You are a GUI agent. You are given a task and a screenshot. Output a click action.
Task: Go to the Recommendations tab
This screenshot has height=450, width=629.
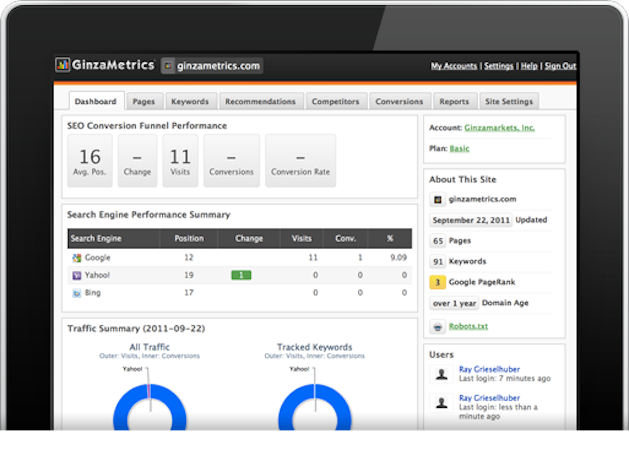tap(260, 101)
